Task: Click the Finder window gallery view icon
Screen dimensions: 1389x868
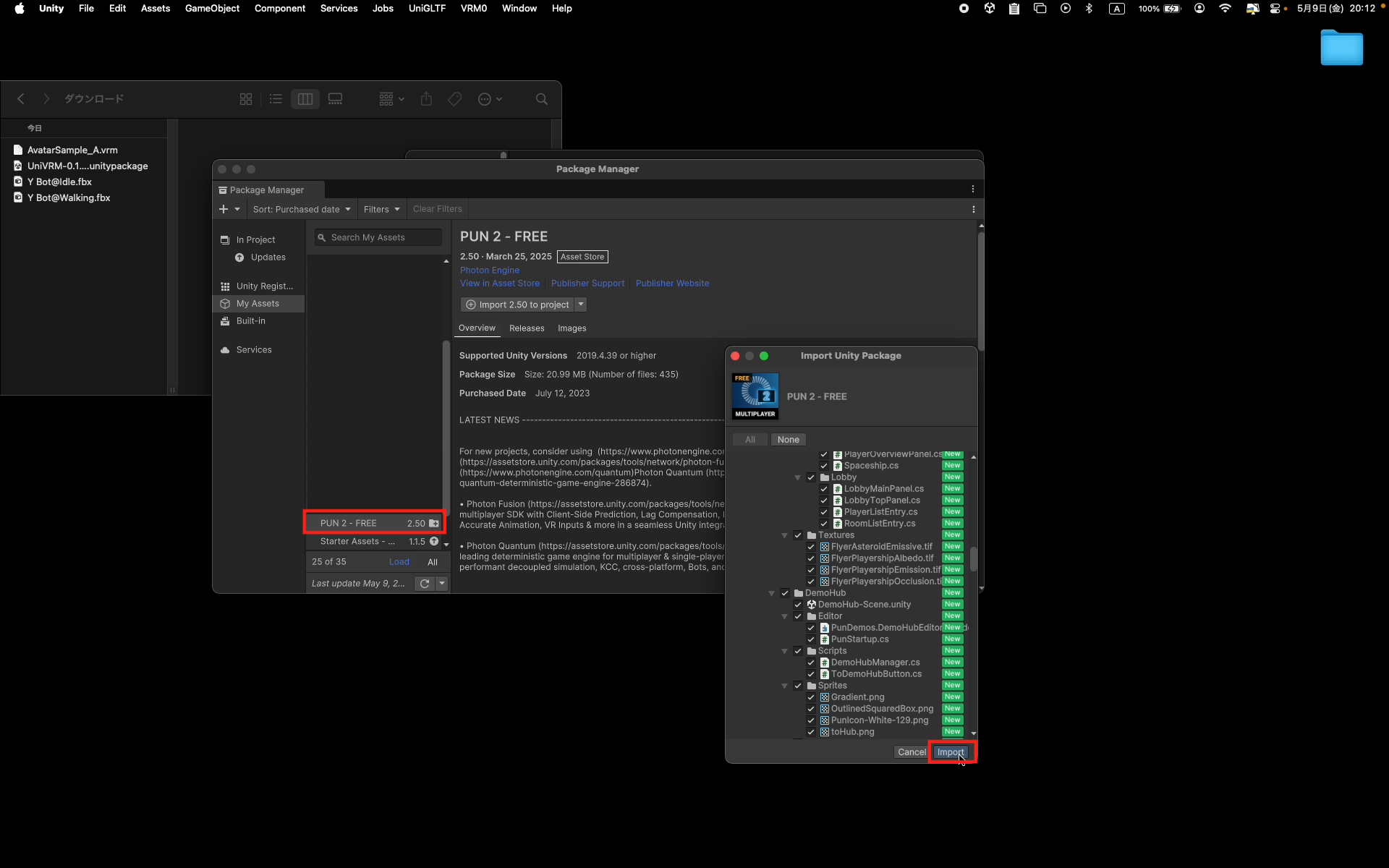Action: click(x=335, y=99)
